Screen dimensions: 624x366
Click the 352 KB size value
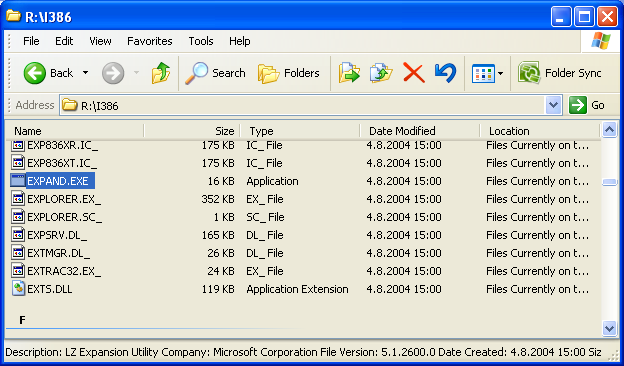click(x=218, y=199)
